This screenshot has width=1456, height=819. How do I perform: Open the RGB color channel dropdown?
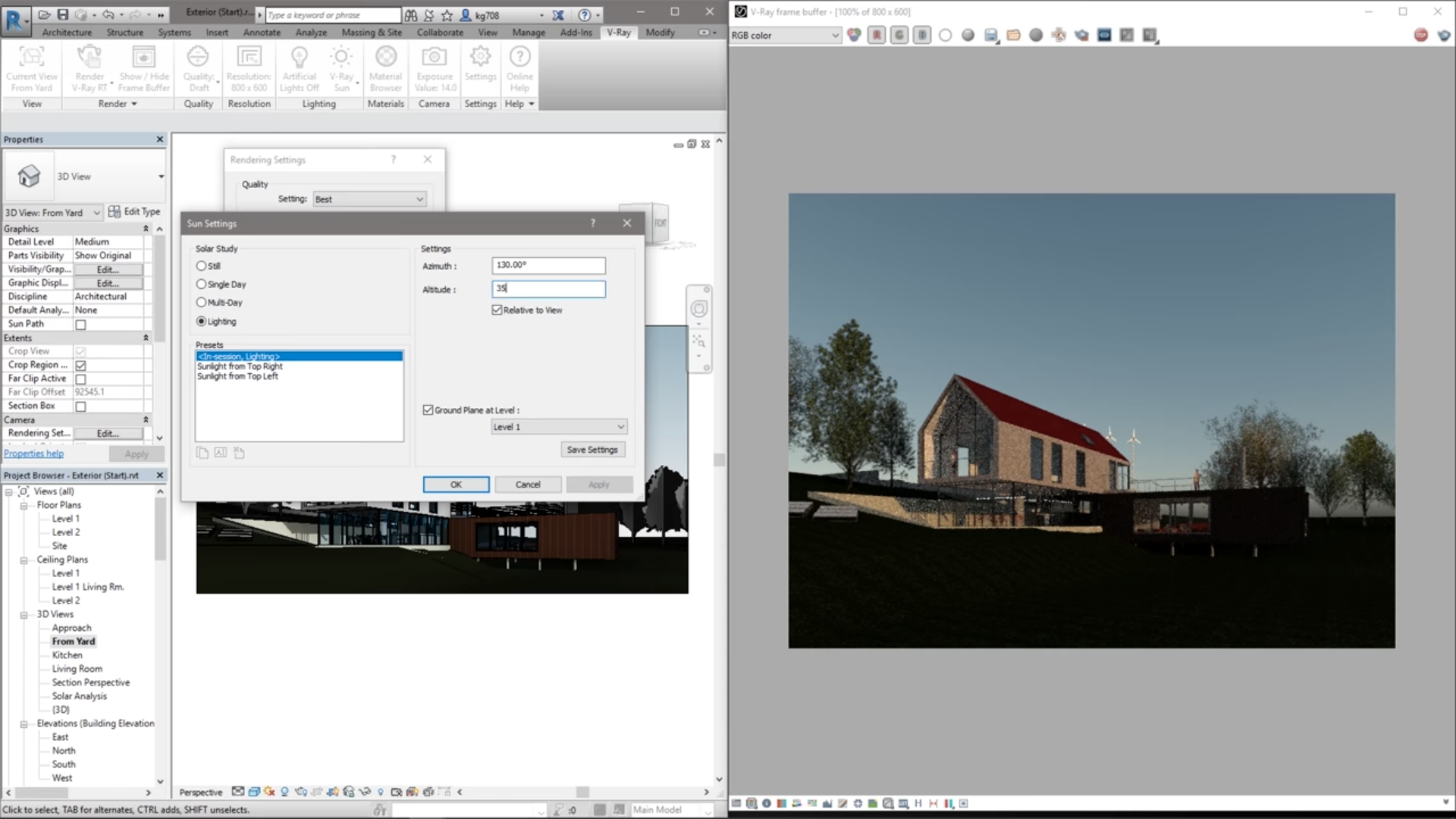tap(785, 35)
